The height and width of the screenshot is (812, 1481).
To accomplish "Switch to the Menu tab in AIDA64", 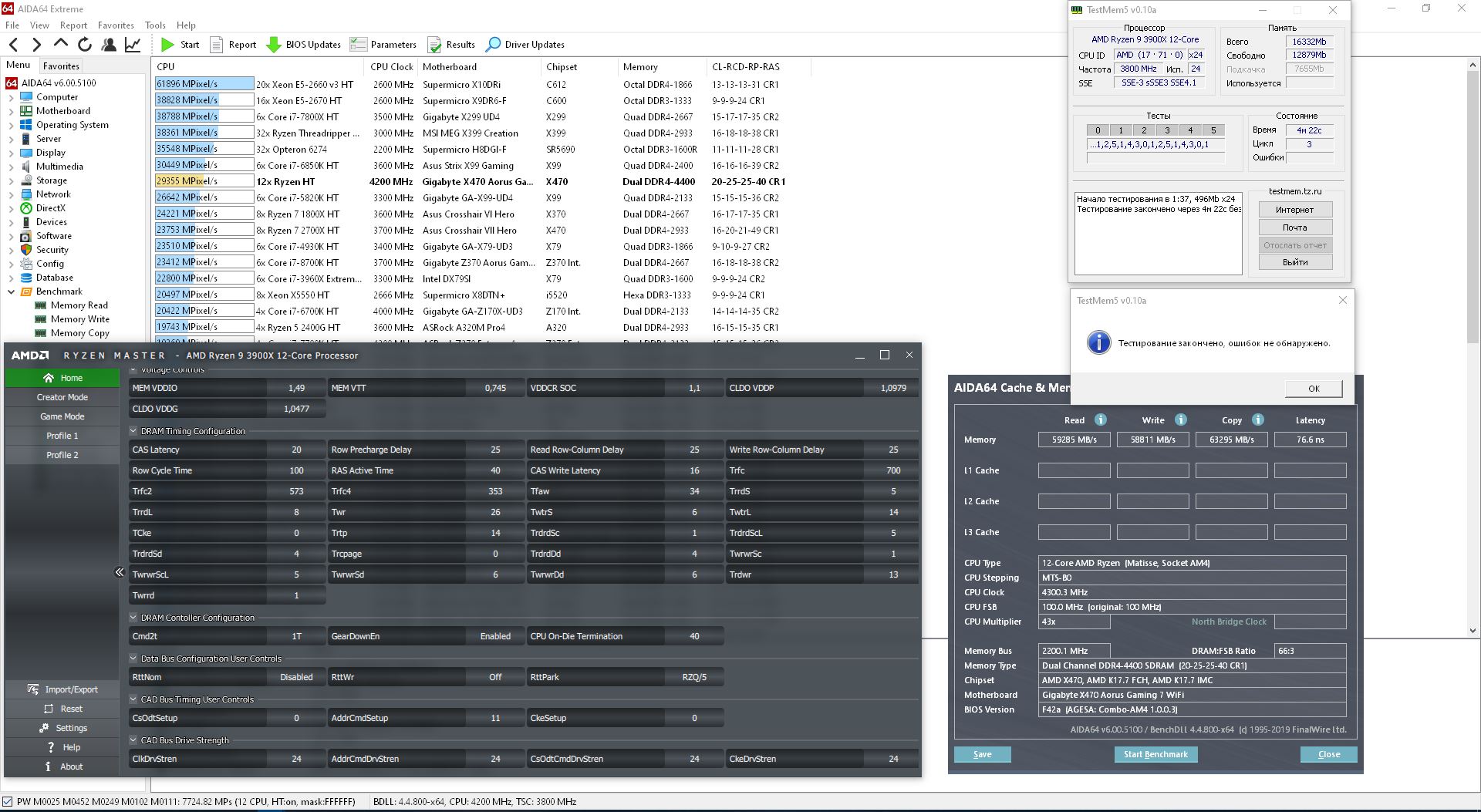I will pyautogui.click(x=19, y=66).
